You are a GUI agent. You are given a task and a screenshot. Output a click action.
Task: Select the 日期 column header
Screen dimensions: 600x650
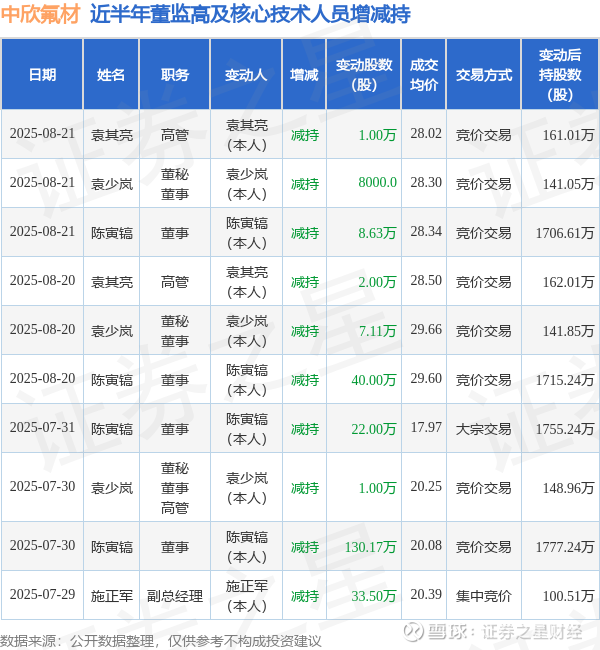[x=42, y=75]
